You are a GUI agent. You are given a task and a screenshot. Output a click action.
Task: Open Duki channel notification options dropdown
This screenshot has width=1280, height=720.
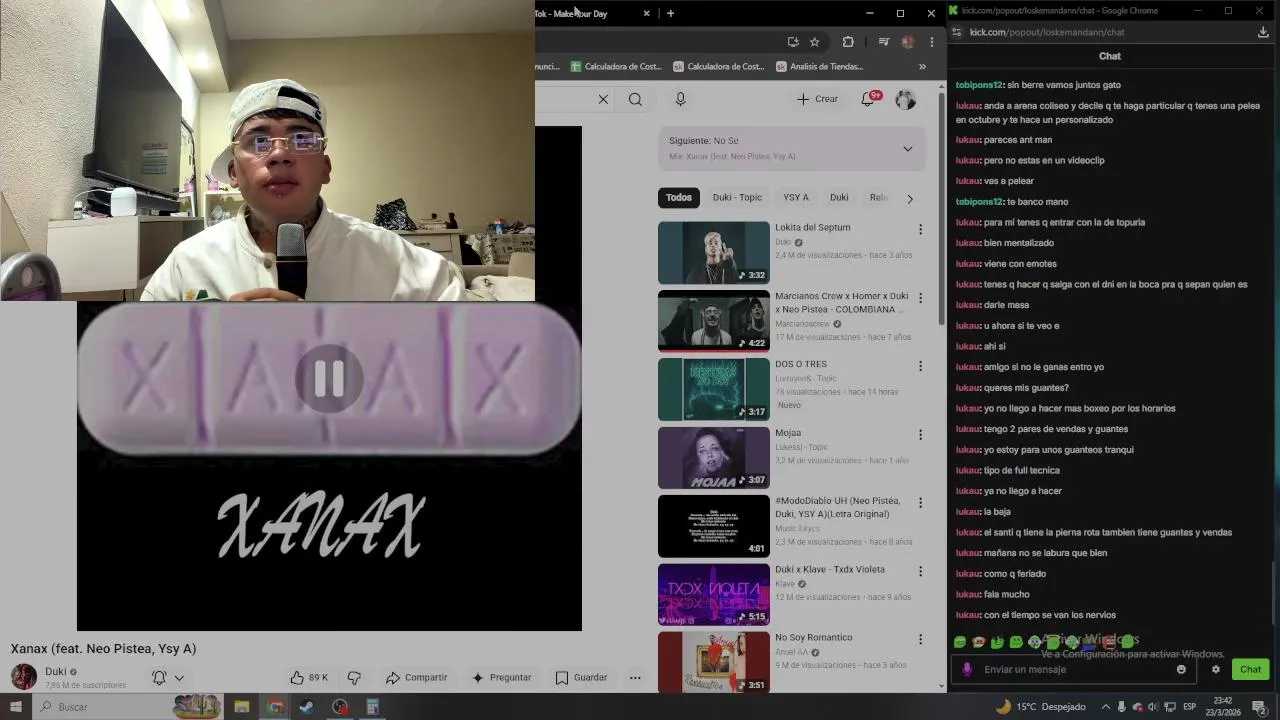(x=168, y=677)
